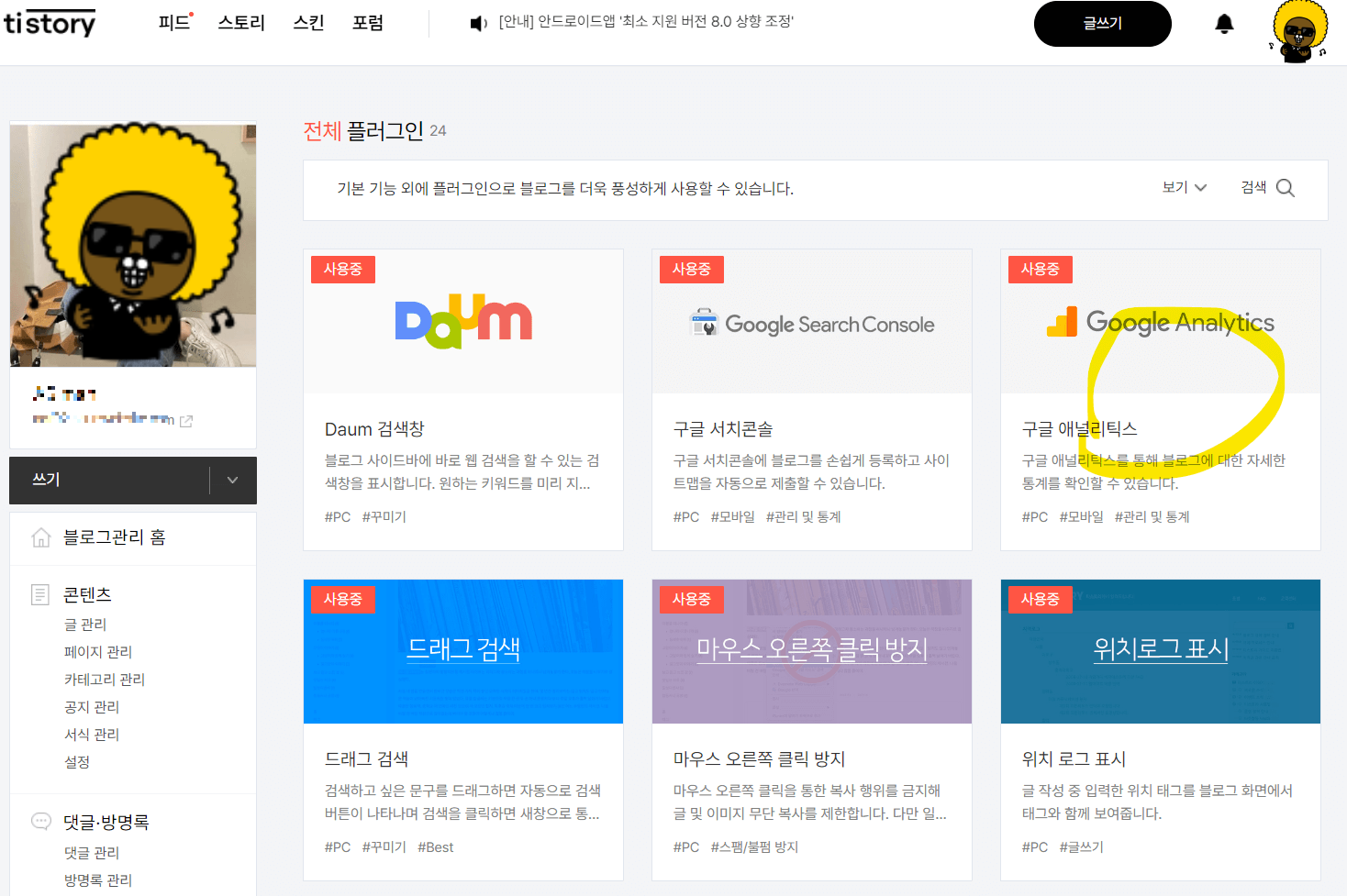This screenshot has height=896, width=1347.
Task: Click the 댓글·방명록 section heading
Action: click(x=106, y=822)
